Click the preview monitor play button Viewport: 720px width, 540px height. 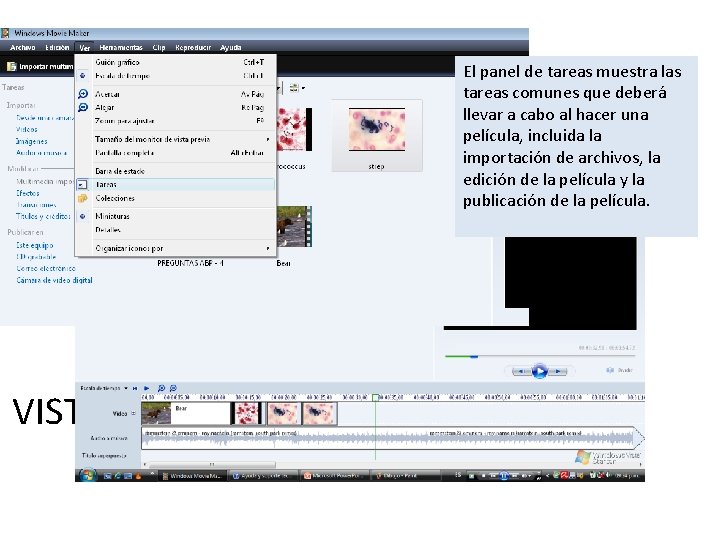tap(540, 371)
